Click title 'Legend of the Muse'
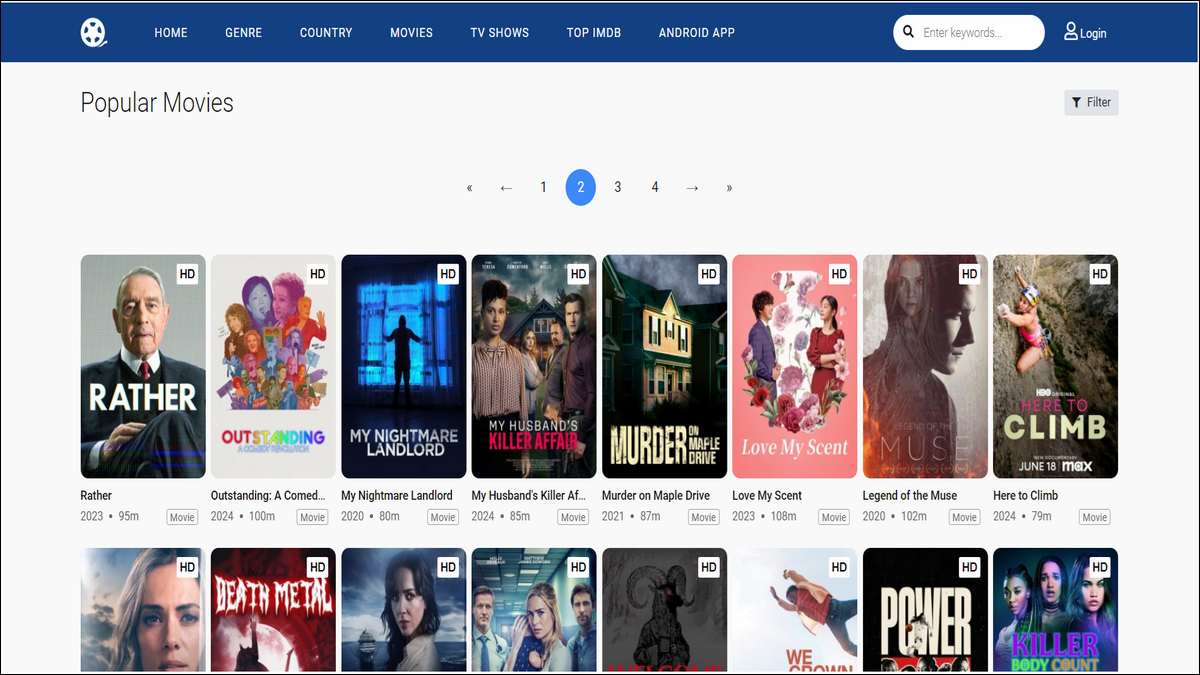The image size is (1200, 675). pyautogui.click(x=910, y=495)
